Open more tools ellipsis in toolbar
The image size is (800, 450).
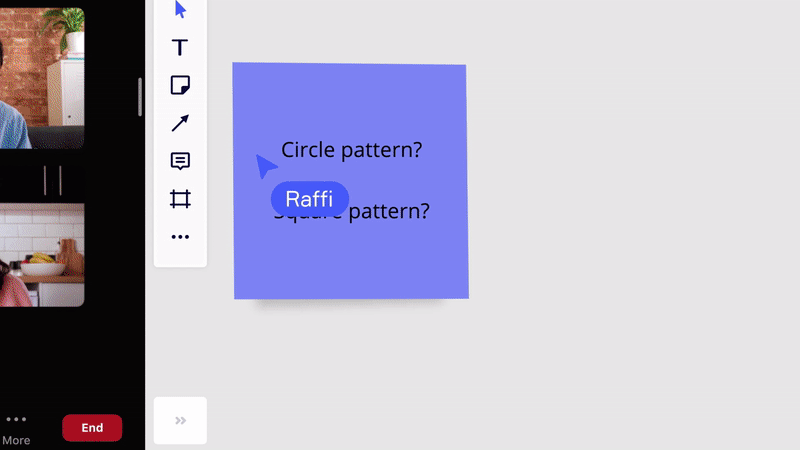tap(180, 237)
